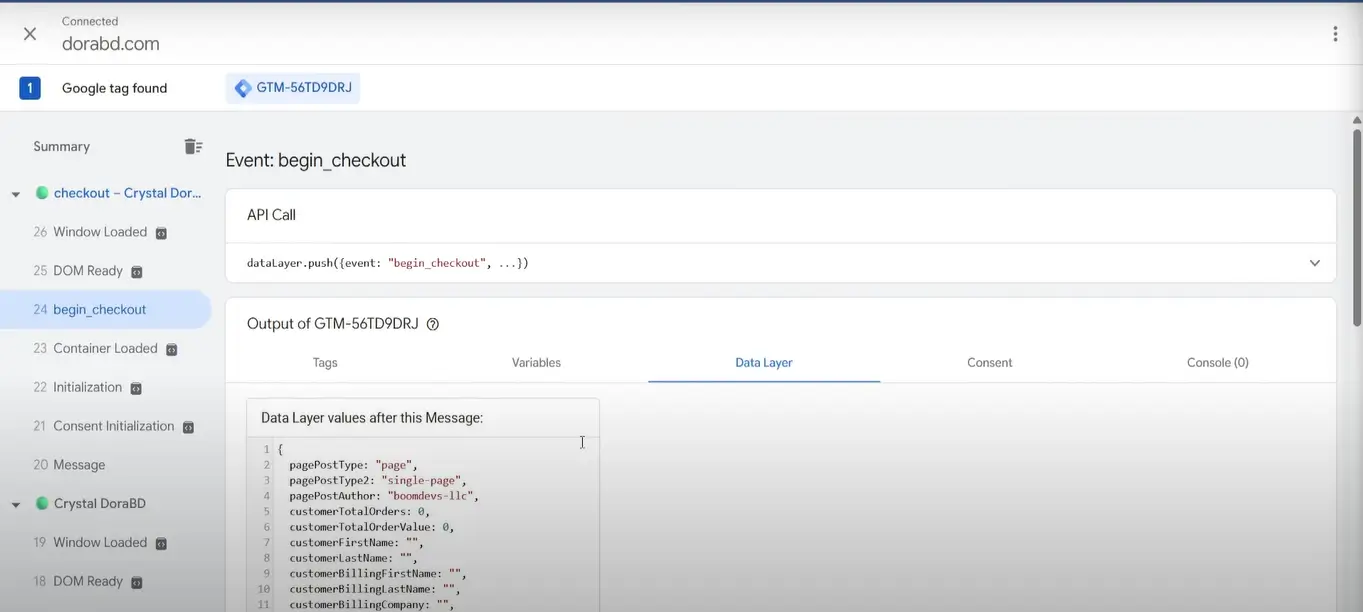Click the code icon next to Window Loaded 26
Image resolution: width=1363 pixels, height=612 pixels.
pos(161,233)
